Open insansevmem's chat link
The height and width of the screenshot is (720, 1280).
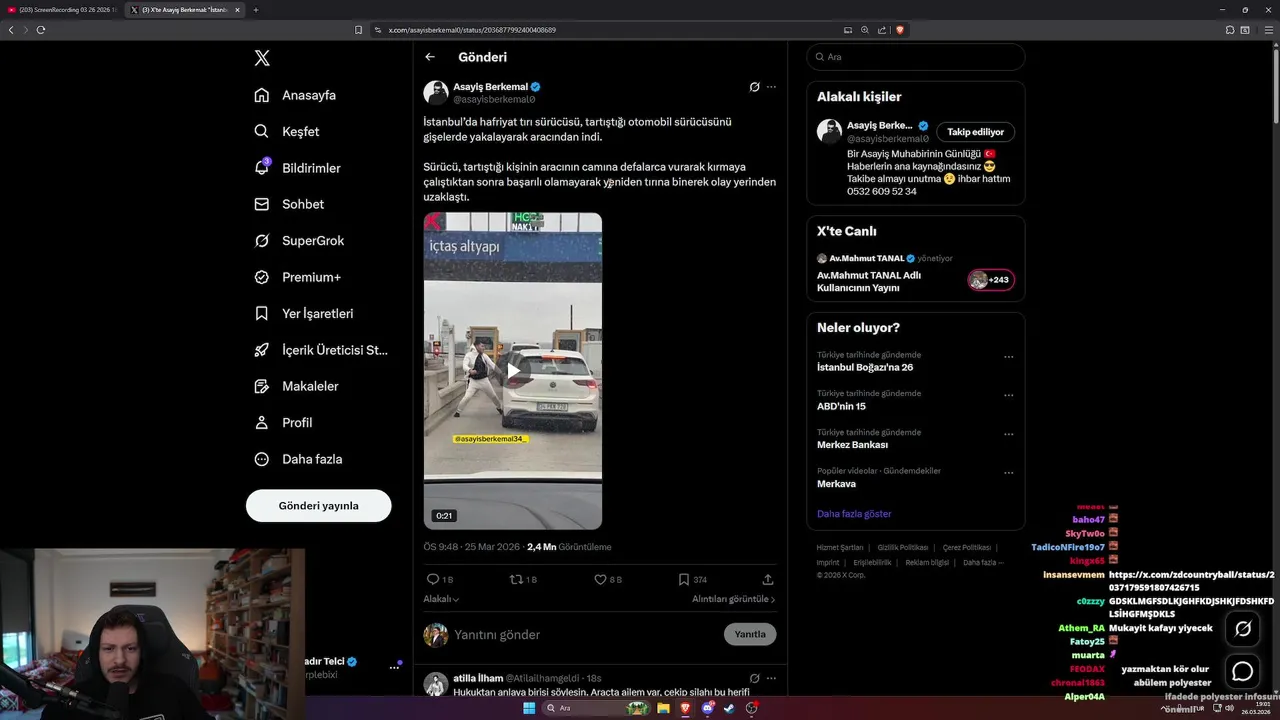1192,581
